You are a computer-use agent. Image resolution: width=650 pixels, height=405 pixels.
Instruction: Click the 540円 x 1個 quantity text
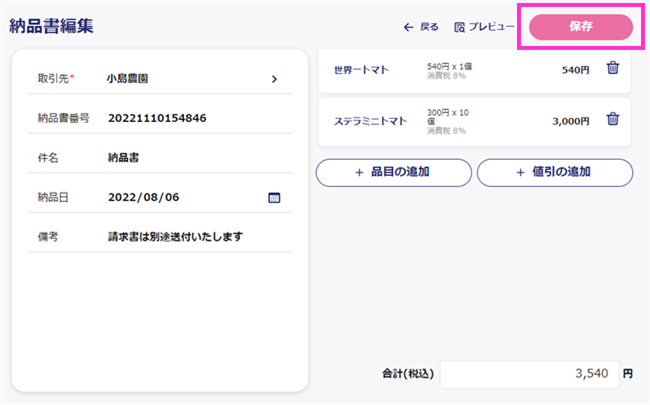point(449,66)
